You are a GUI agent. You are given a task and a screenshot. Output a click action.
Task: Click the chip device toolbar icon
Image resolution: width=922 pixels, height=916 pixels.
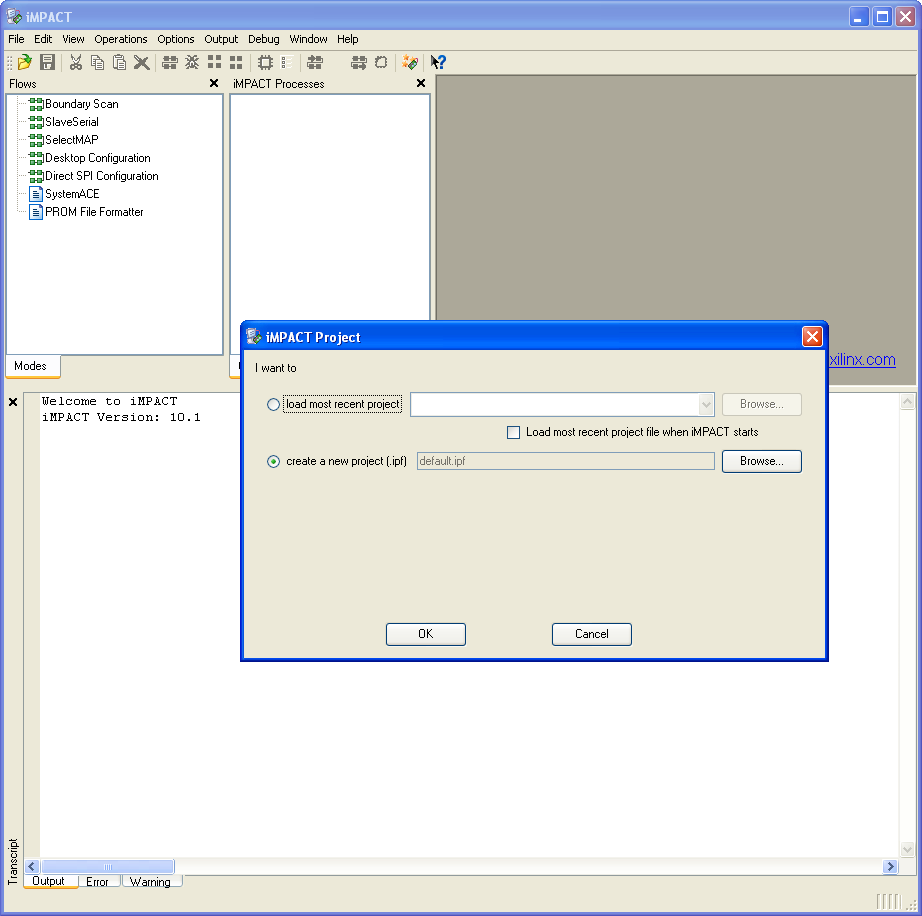pos(265,62)
